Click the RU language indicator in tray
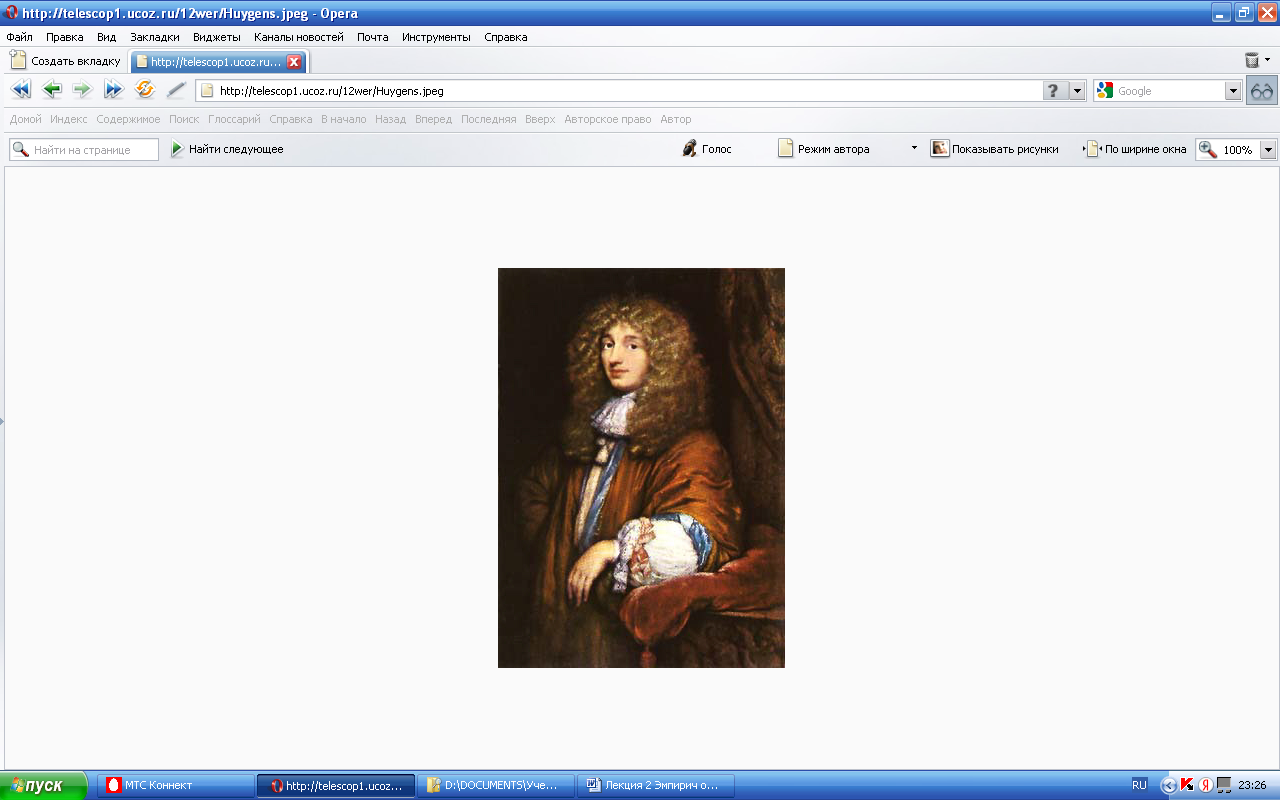 pyautogui.click(x=1139, y=785)
